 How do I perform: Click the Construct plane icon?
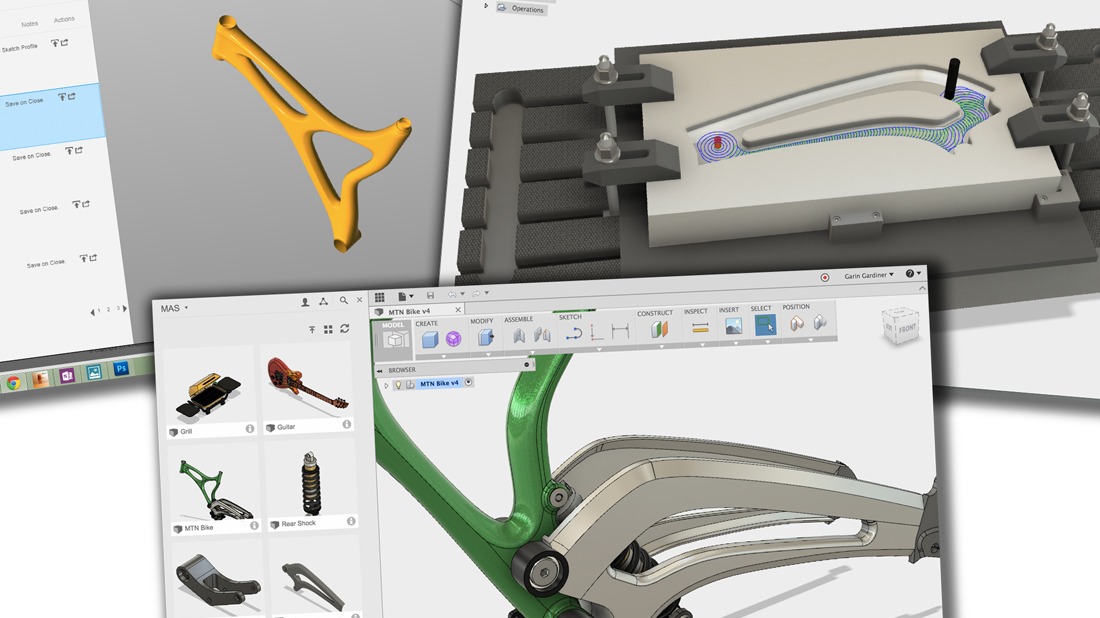[658, 329]
